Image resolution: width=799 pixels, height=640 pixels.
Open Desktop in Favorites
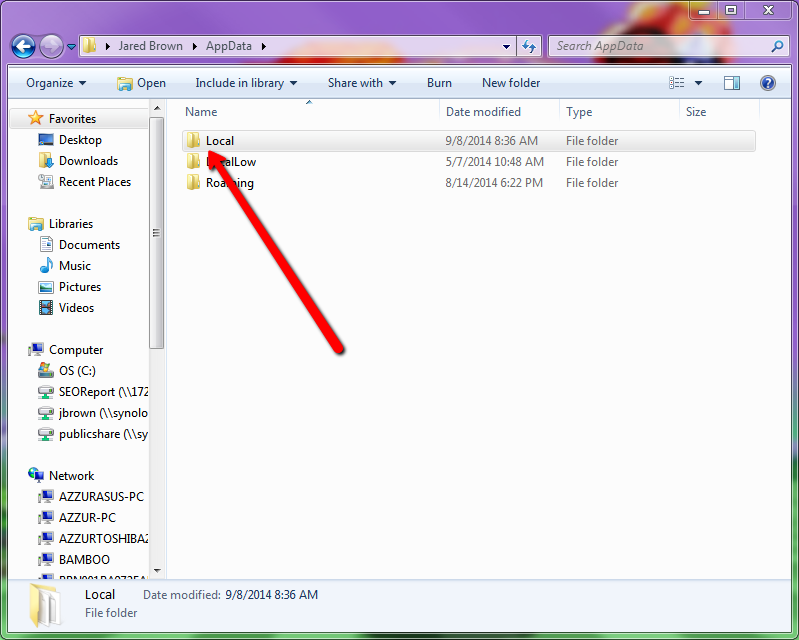tap(80, 140)
